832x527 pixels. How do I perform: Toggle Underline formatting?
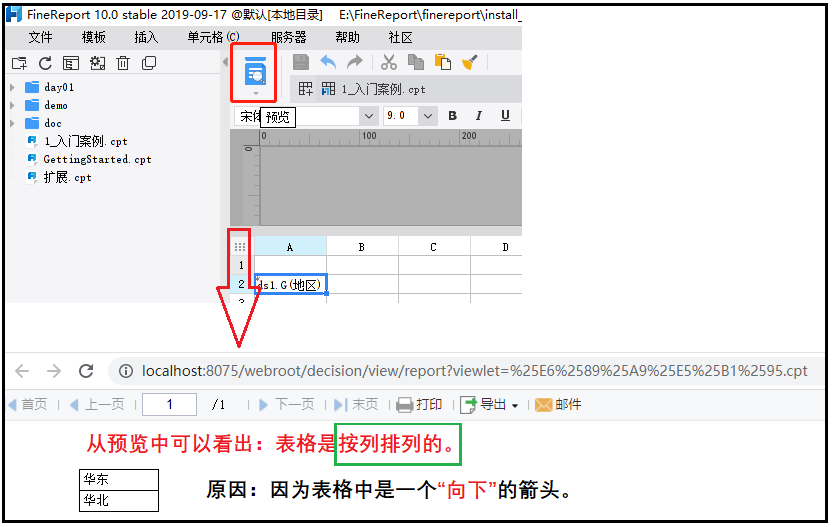click(x=505, y=116)
